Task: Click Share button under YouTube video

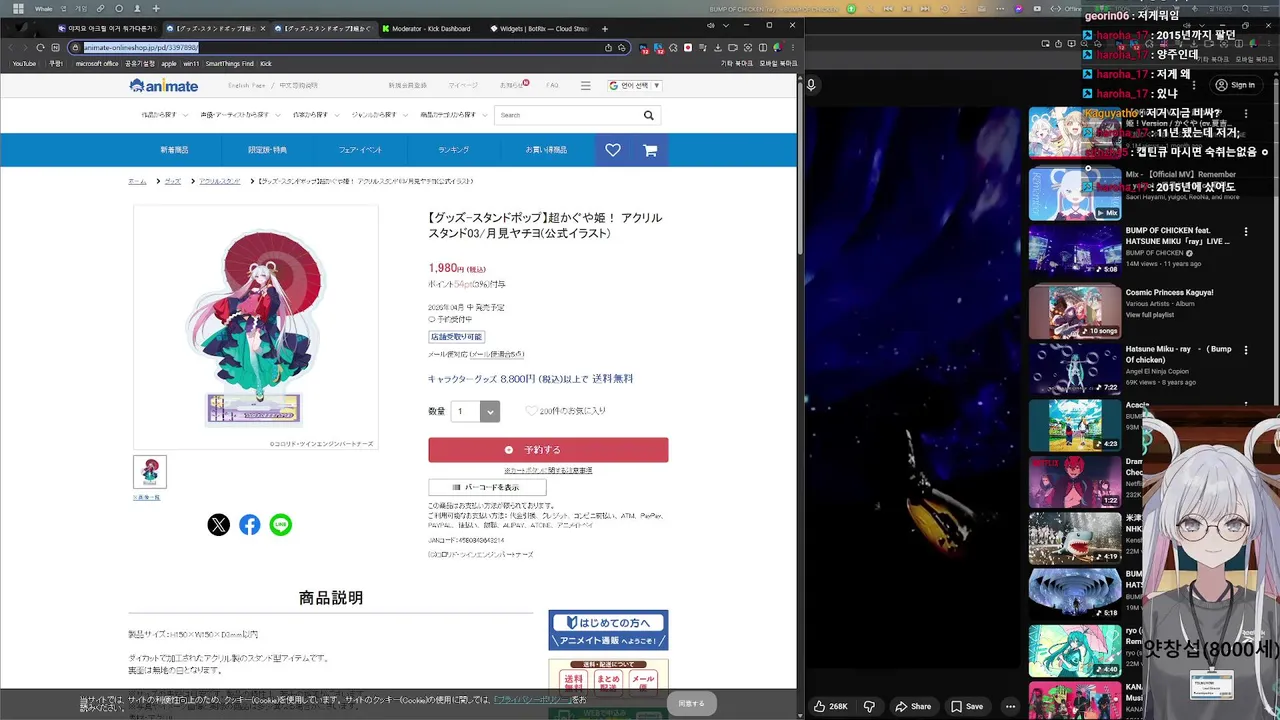Action: (913, 706)
